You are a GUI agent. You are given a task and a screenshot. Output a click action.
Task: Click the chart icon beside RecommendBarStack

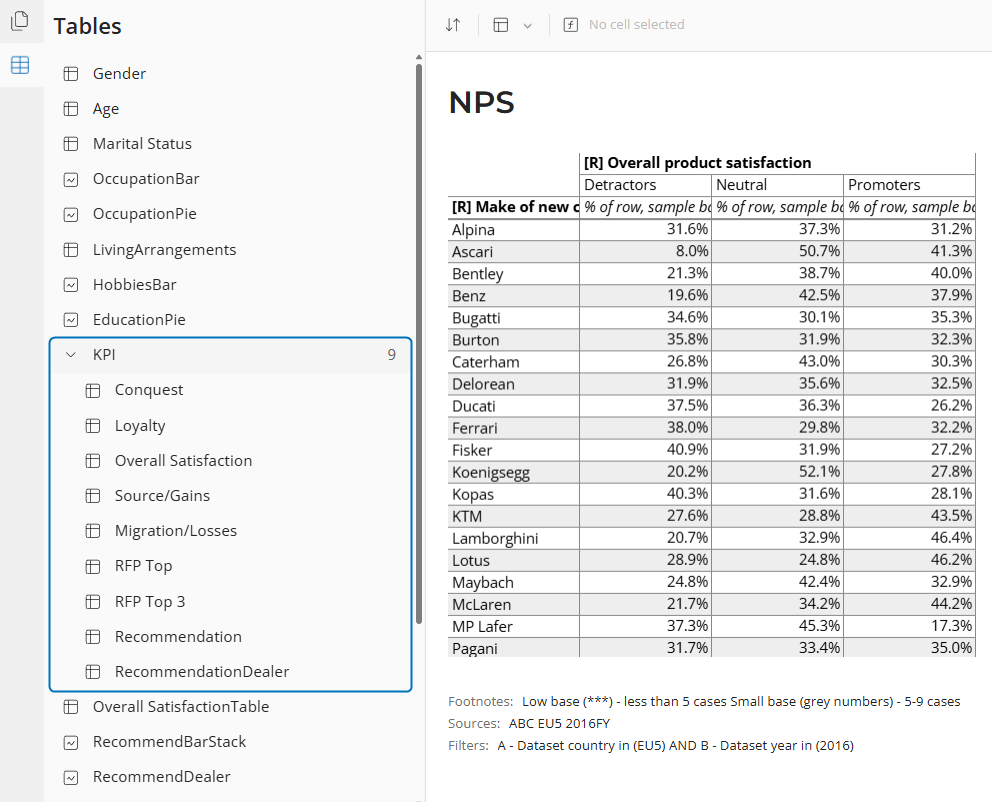pos(71,742)
